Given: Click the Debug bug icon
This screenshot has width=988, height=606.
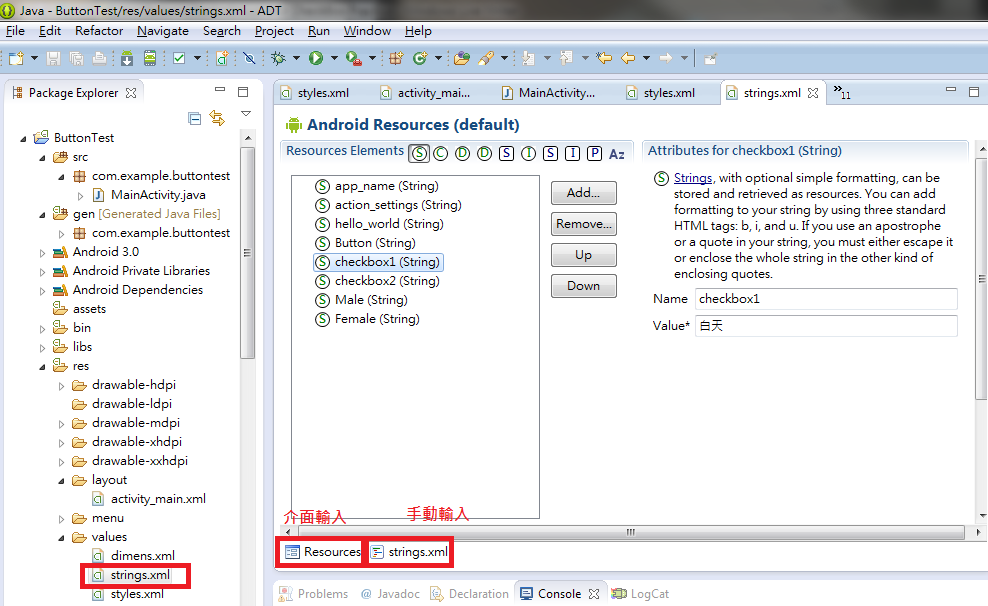Looking at the screenshot, I should tap(278, 59).
